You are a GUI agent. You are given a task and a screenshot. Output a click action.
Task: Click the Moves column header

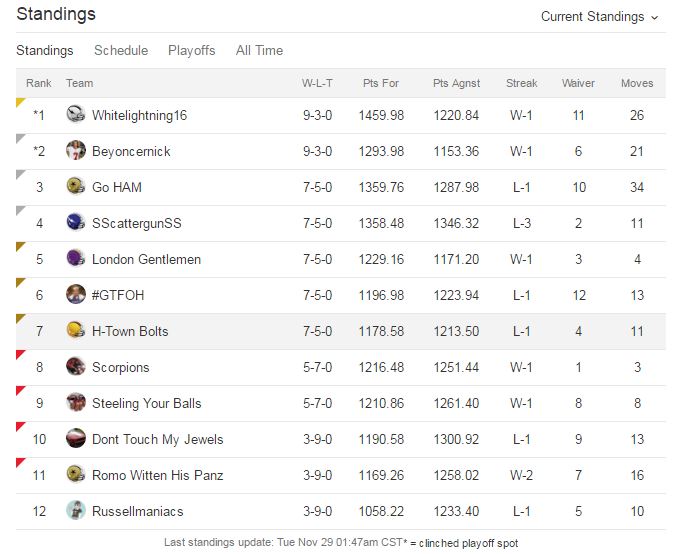click(636, 83)
